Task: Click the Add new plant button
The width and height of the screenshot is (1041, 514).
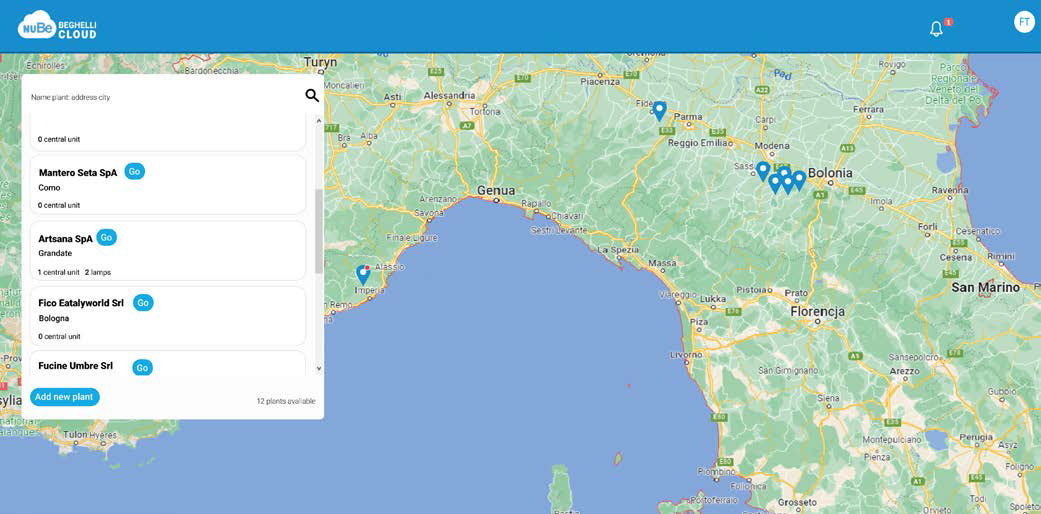Action: [64, 397]
